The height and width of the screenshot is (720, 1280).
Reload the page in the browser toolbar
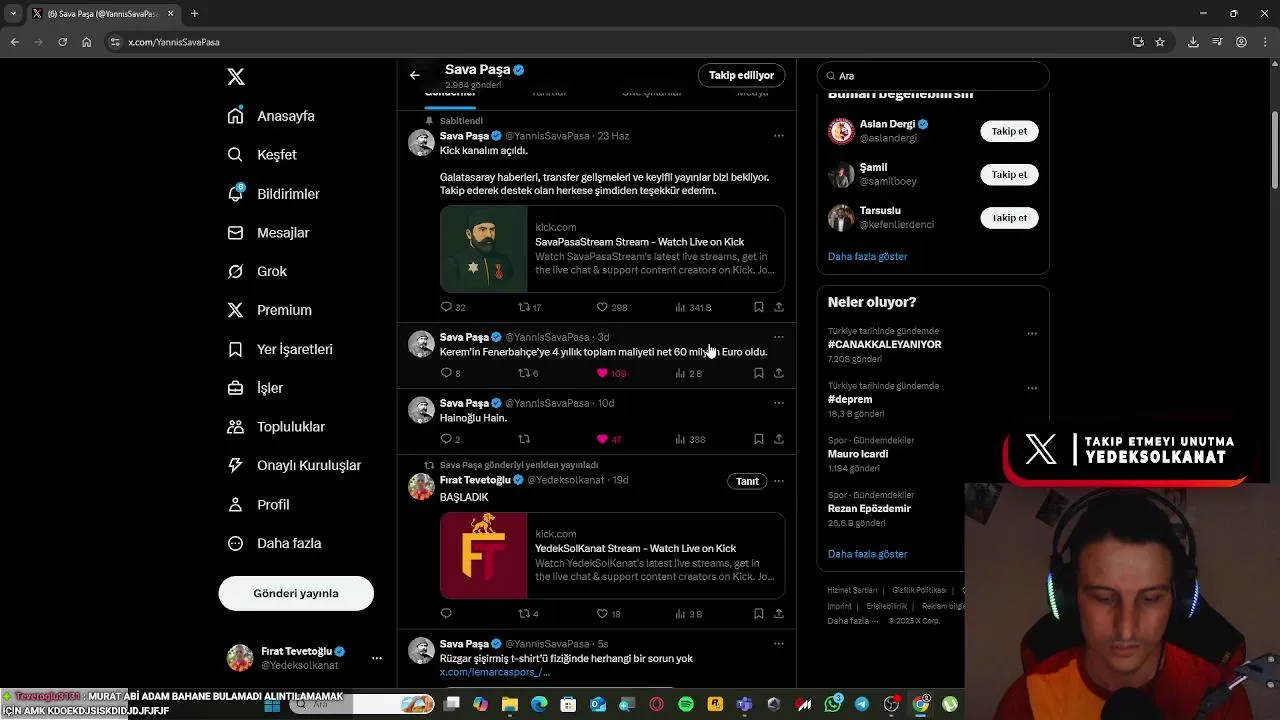point(62,42)
